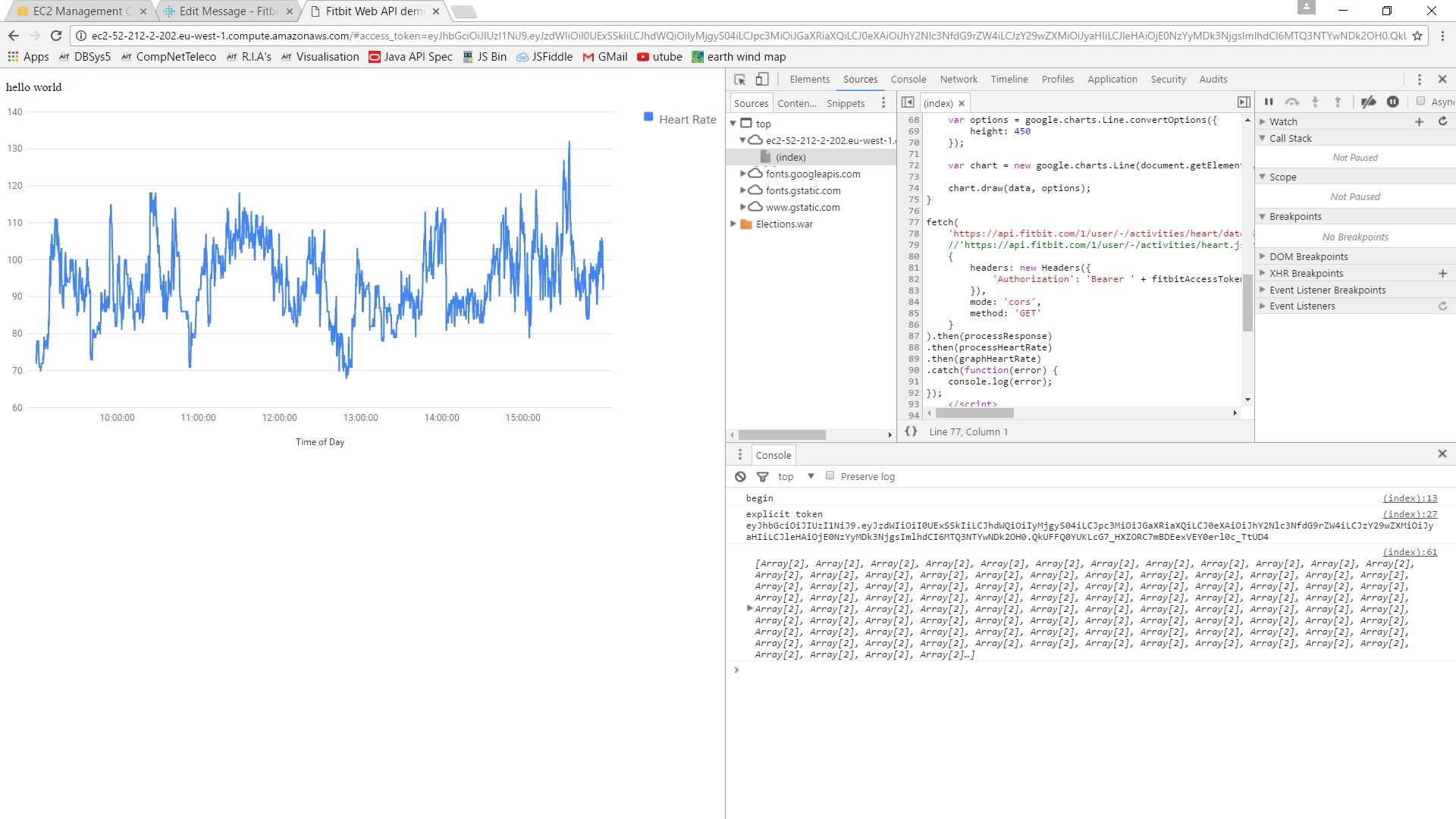Open the GMail bookmark

point(604,57)
